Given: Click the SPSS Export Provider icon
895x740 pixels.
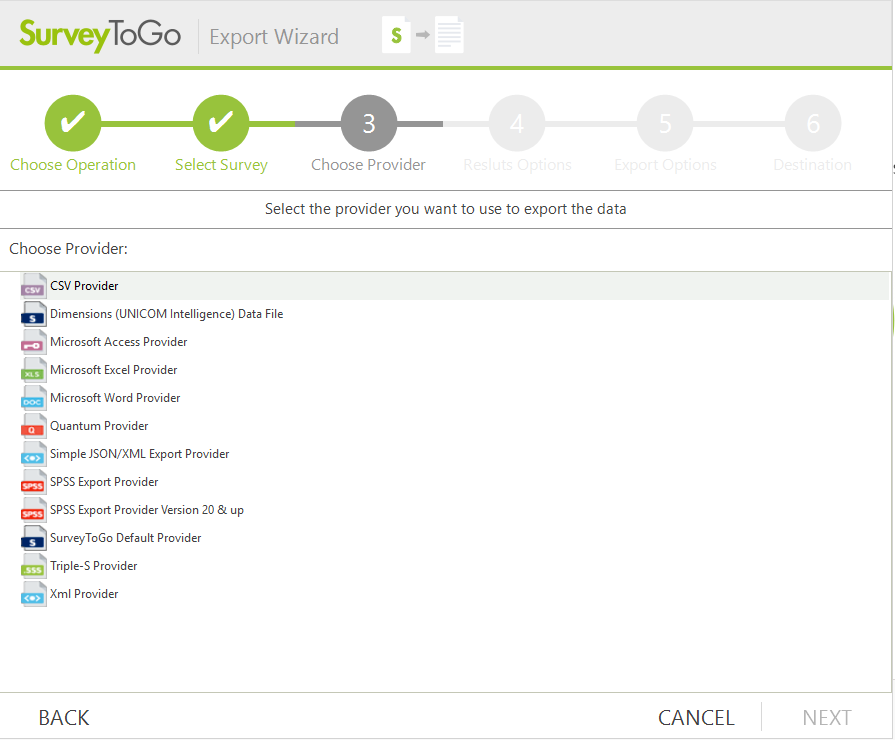Looking at the screenshot, I should click(33, 482).
